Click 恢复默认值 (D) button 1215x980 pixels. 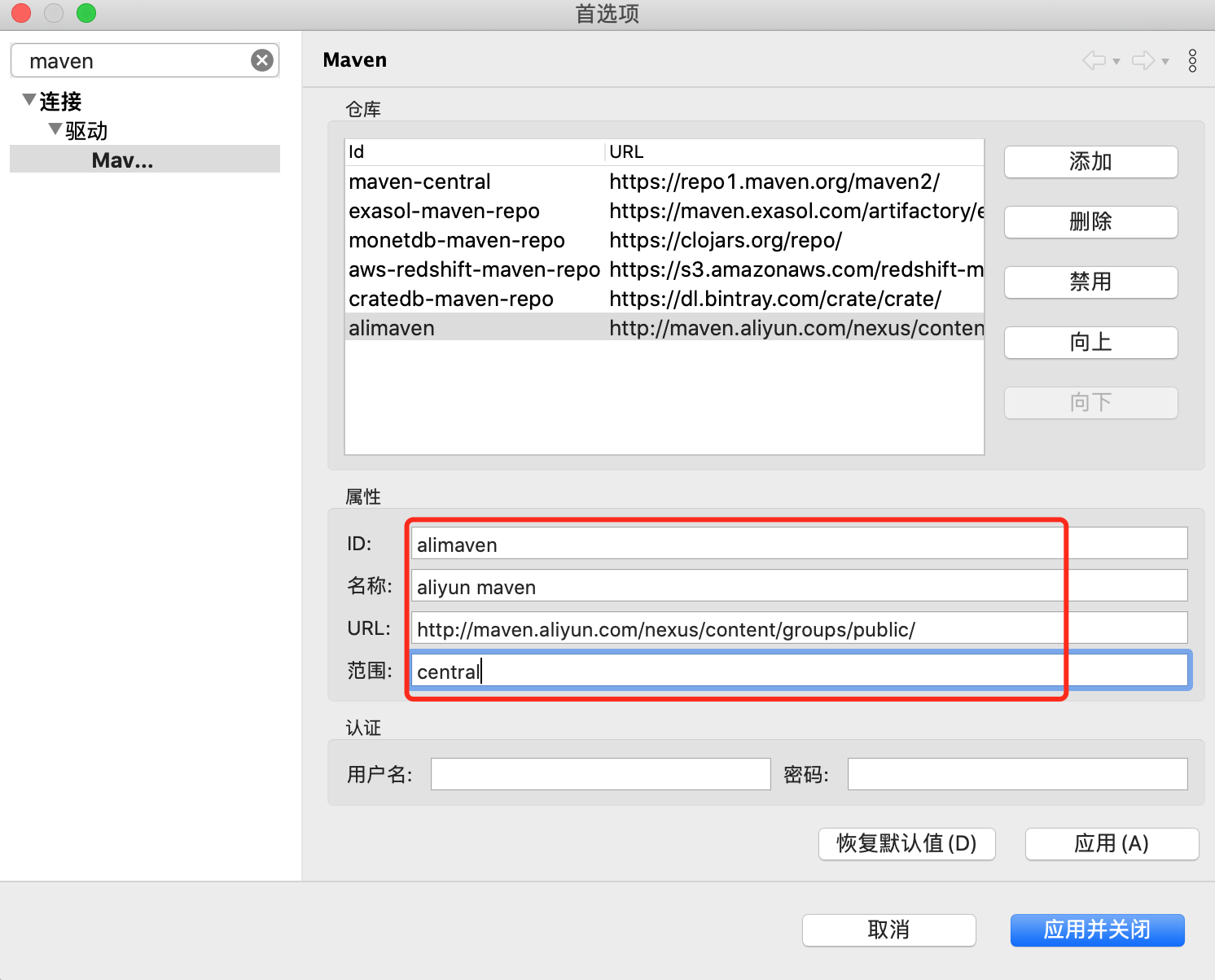point(907,844)
